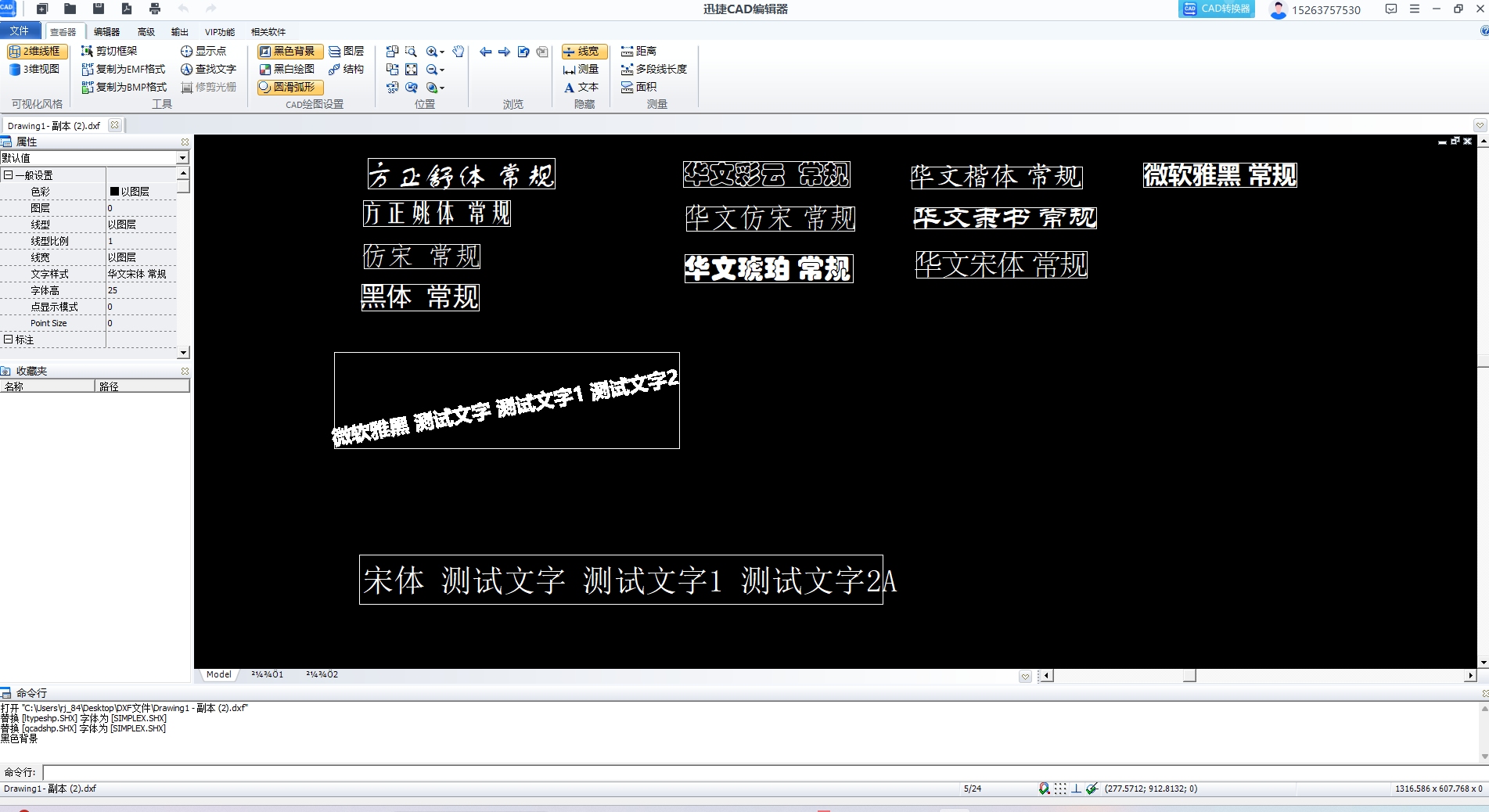Image resolution: width=1489 pixels, height=812 pixels.
Task: Toggle 测量 dimension visibility
Action: click(x=581, y=69)
